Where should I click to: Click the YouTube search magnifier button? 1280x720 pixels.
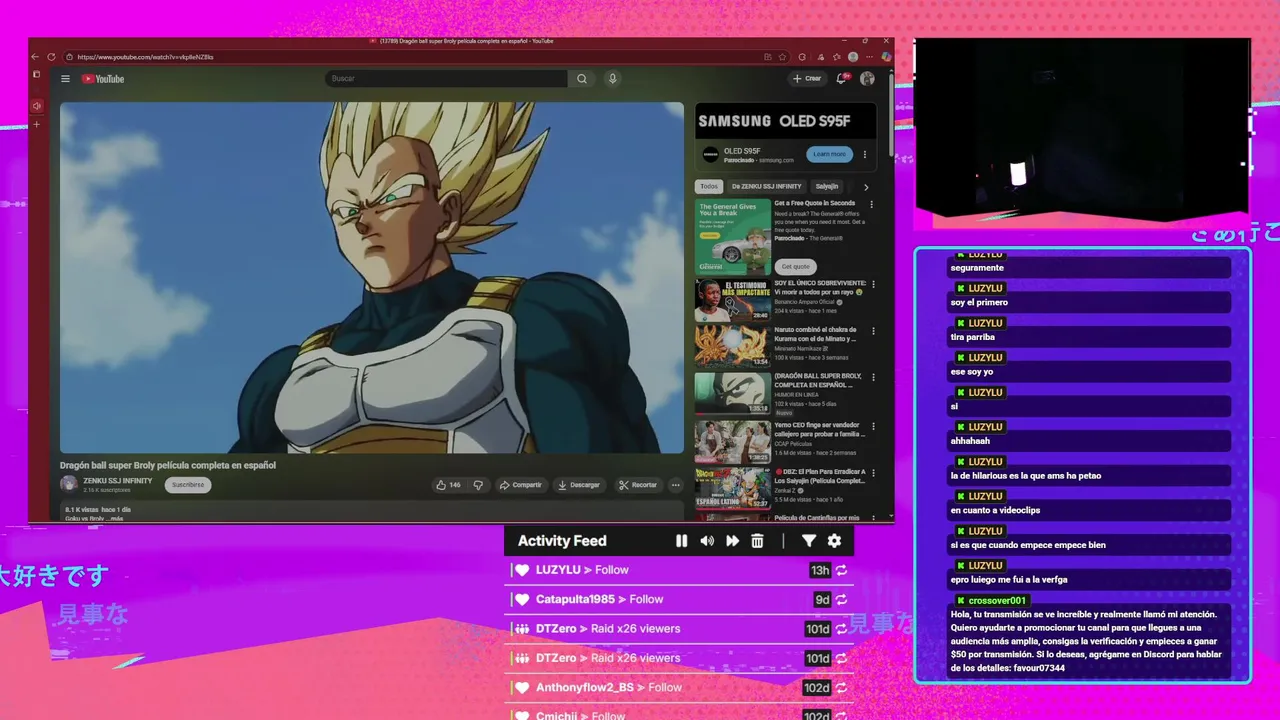(x=582, y=78)
